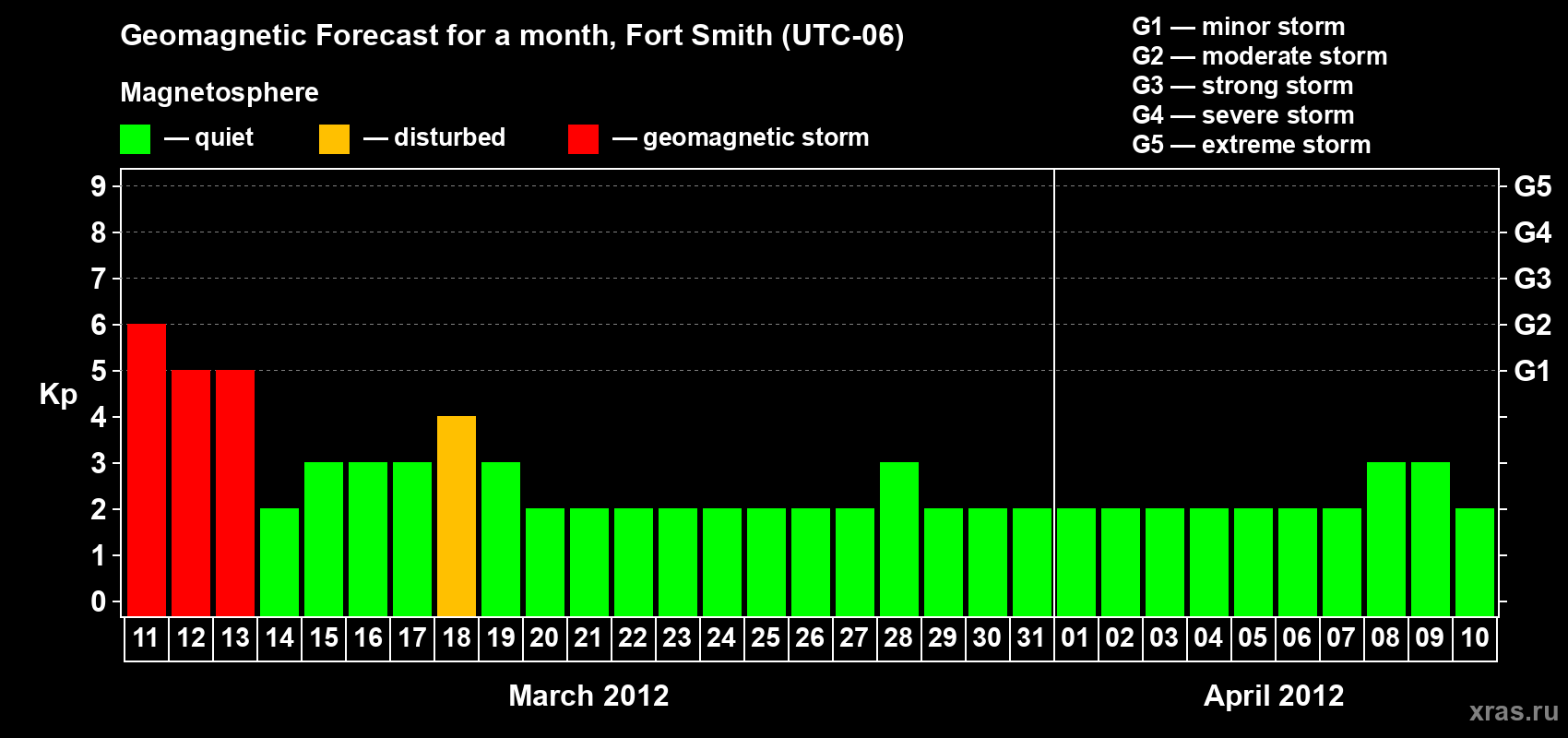The height and width of the screenshot is (738, 1568).
Task: Click the Kp axis value 0
Action: [99, 601]
